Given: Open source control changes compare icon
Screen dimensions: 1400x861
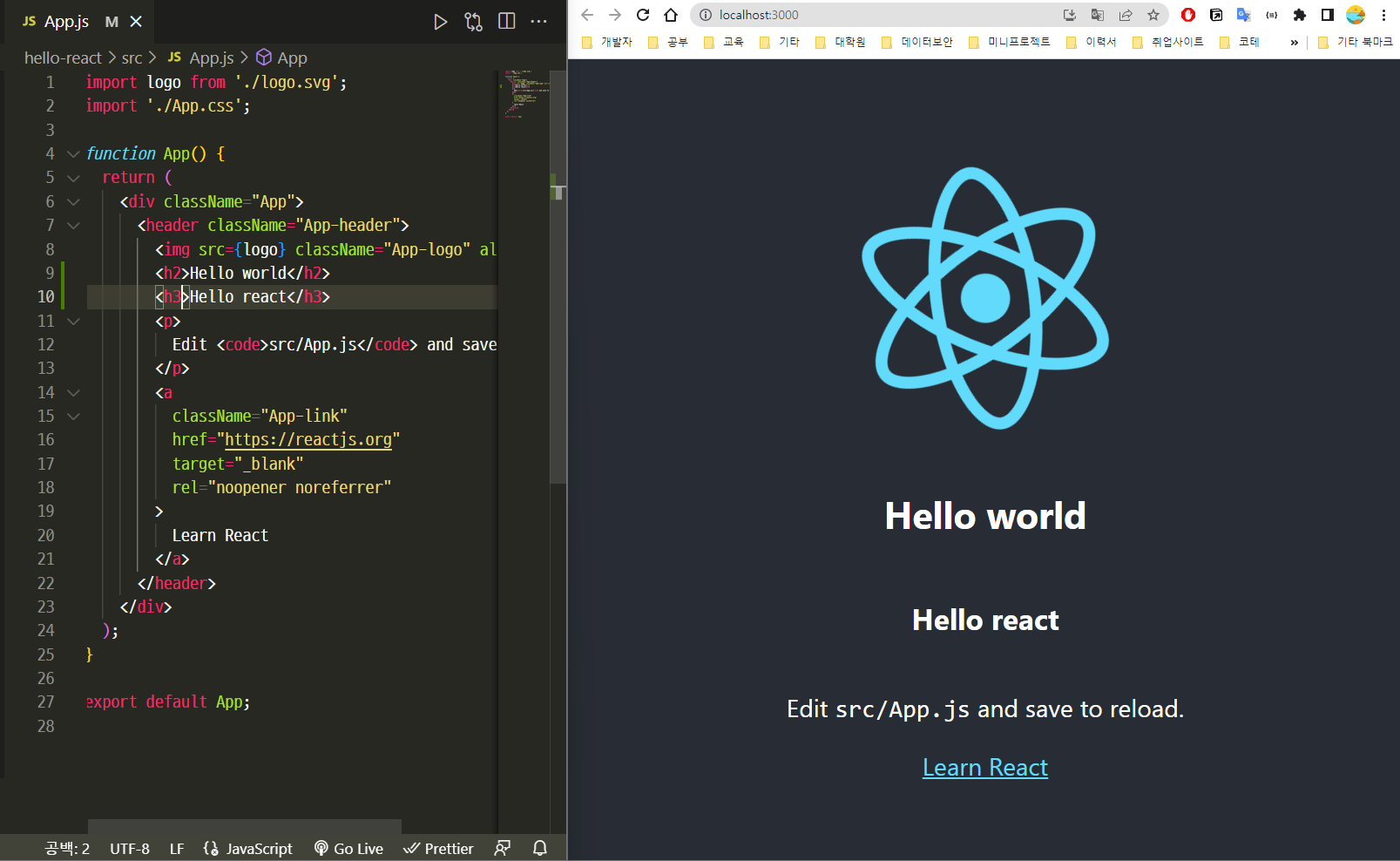Looking at the screenshot, I should click(473, 22).
